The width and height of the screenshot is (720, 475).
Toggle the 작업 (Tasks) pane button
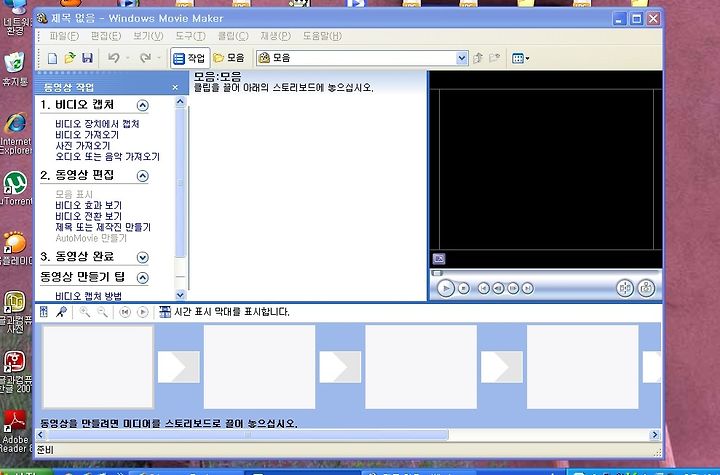[x=190, y=58]
